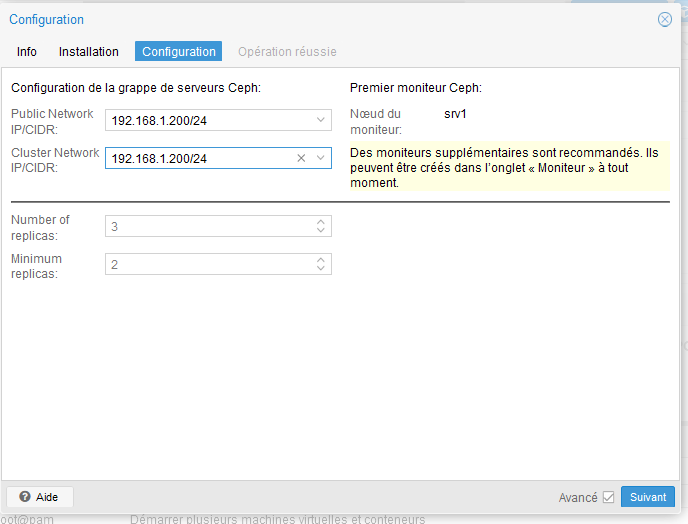Clear the Cluster Network field value
The height and width of the screenshot is (524, 688).
[301, 158]
